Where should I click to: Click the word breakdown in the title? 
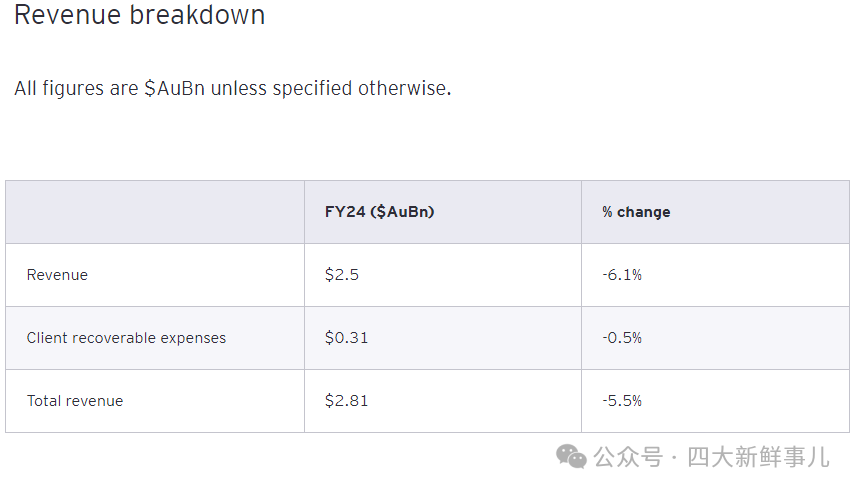197,14
